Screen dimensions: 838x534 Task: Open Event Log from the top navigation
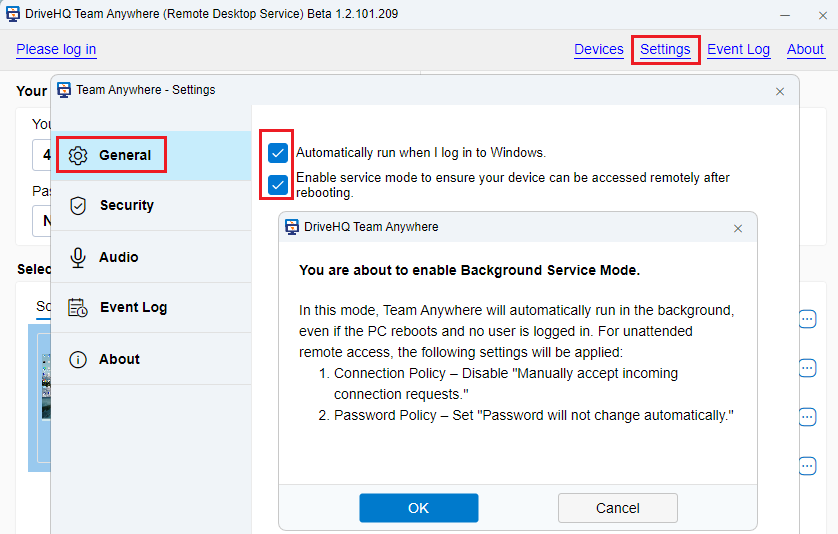[x=738, y=49]
